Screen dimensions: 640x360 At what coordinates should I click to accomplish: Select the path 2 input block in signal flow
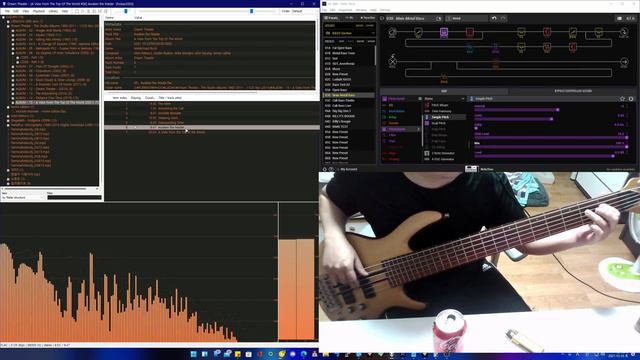392,61
